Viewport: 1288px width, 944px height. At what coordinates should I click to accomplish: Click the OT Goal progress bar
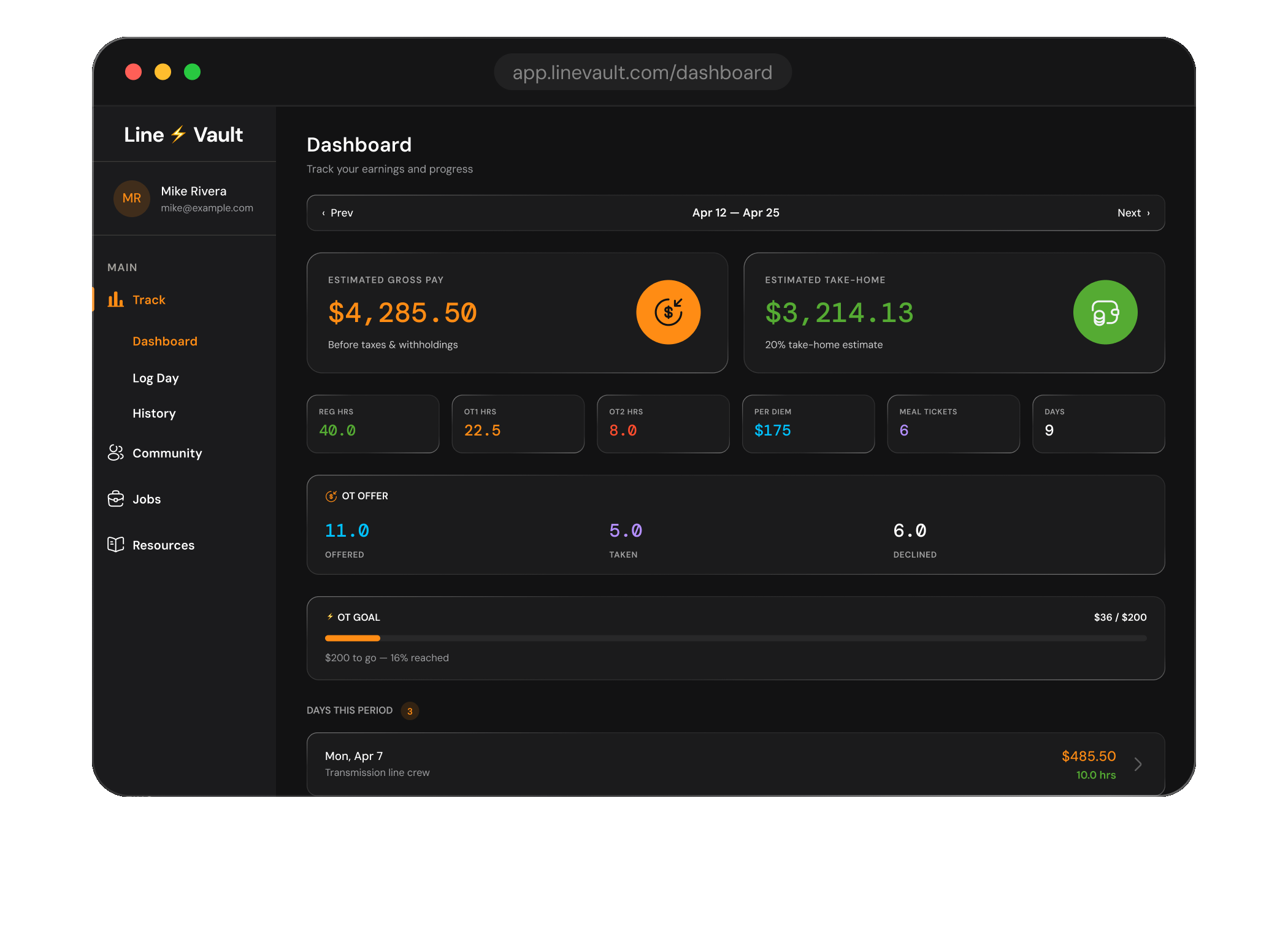pyautogui.click(x=735, y=639)
